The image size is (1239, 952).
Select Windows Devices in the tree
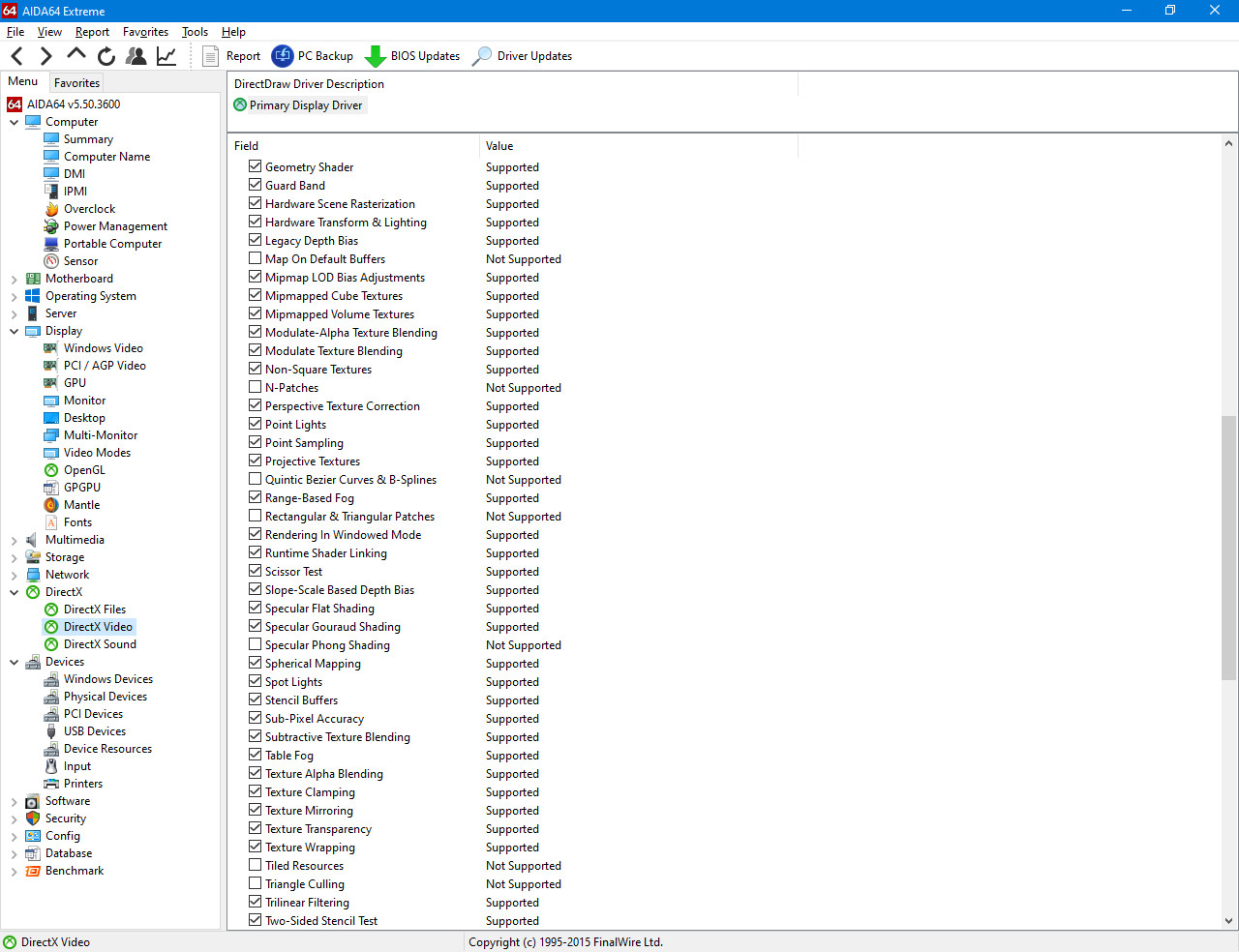pyautogui.click(x=108, y=679)
